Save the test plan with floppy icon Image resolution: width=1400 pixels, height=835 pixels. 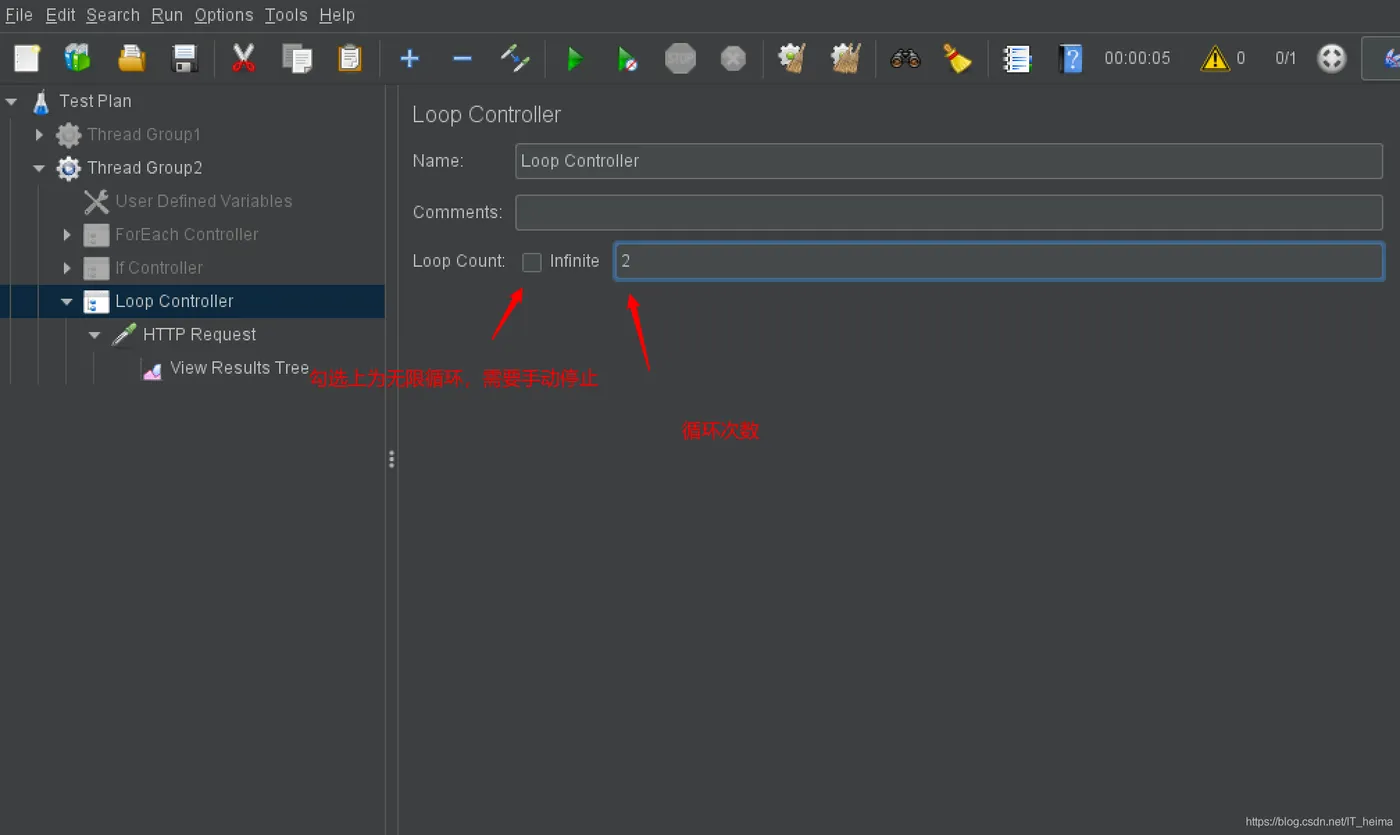click(185, 58)
